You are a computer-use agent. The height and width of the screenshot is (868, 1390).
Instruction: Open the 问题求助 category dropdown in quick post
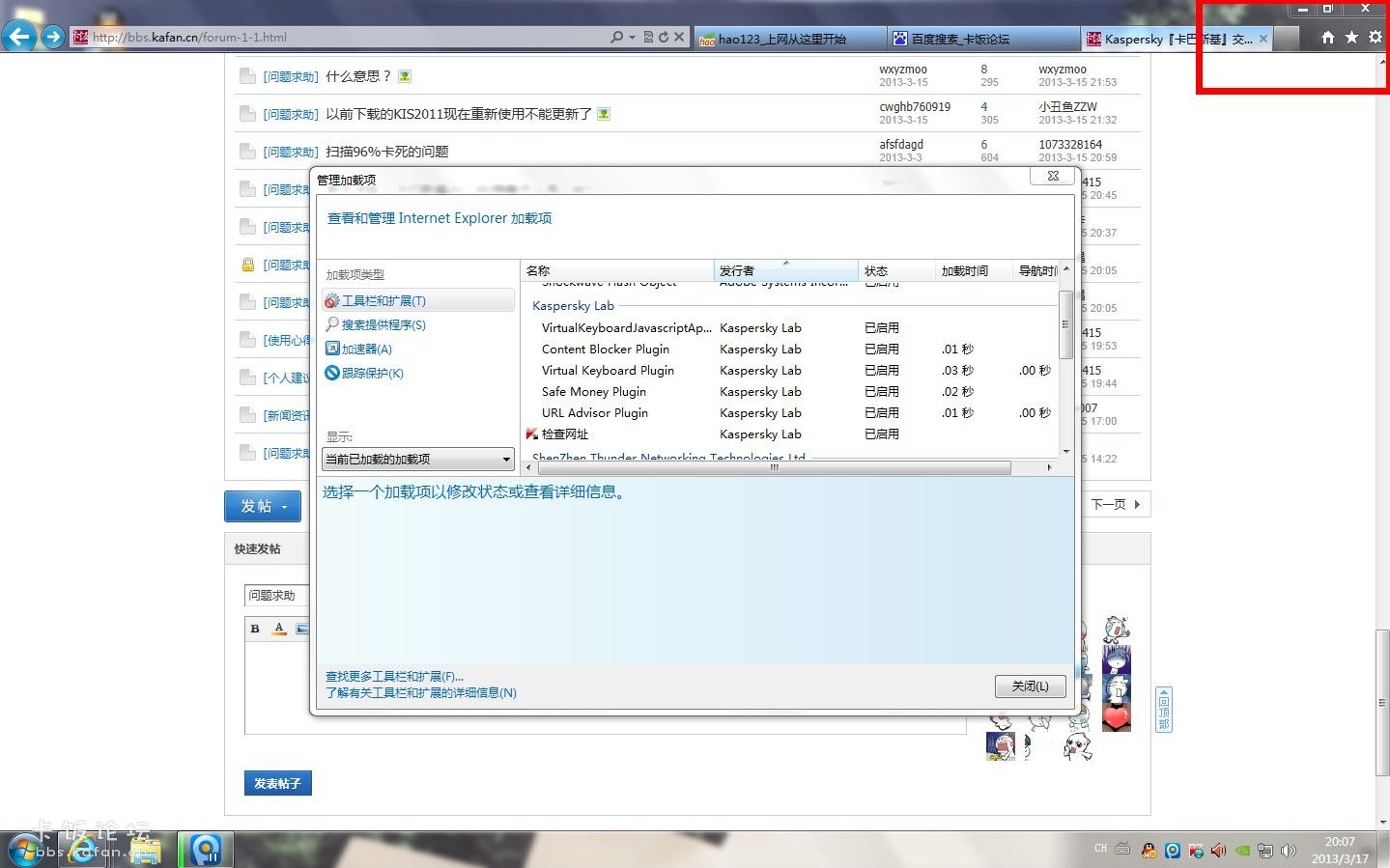(276, 596)
